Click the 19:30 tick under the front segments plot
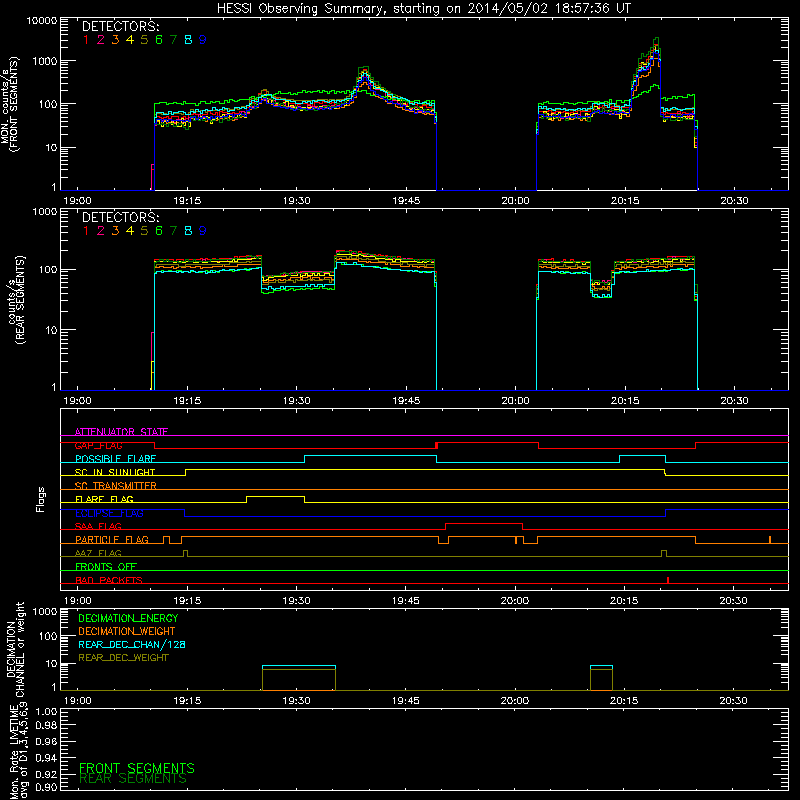This screenshot has height=800, width=800. [x=296, y=201]
